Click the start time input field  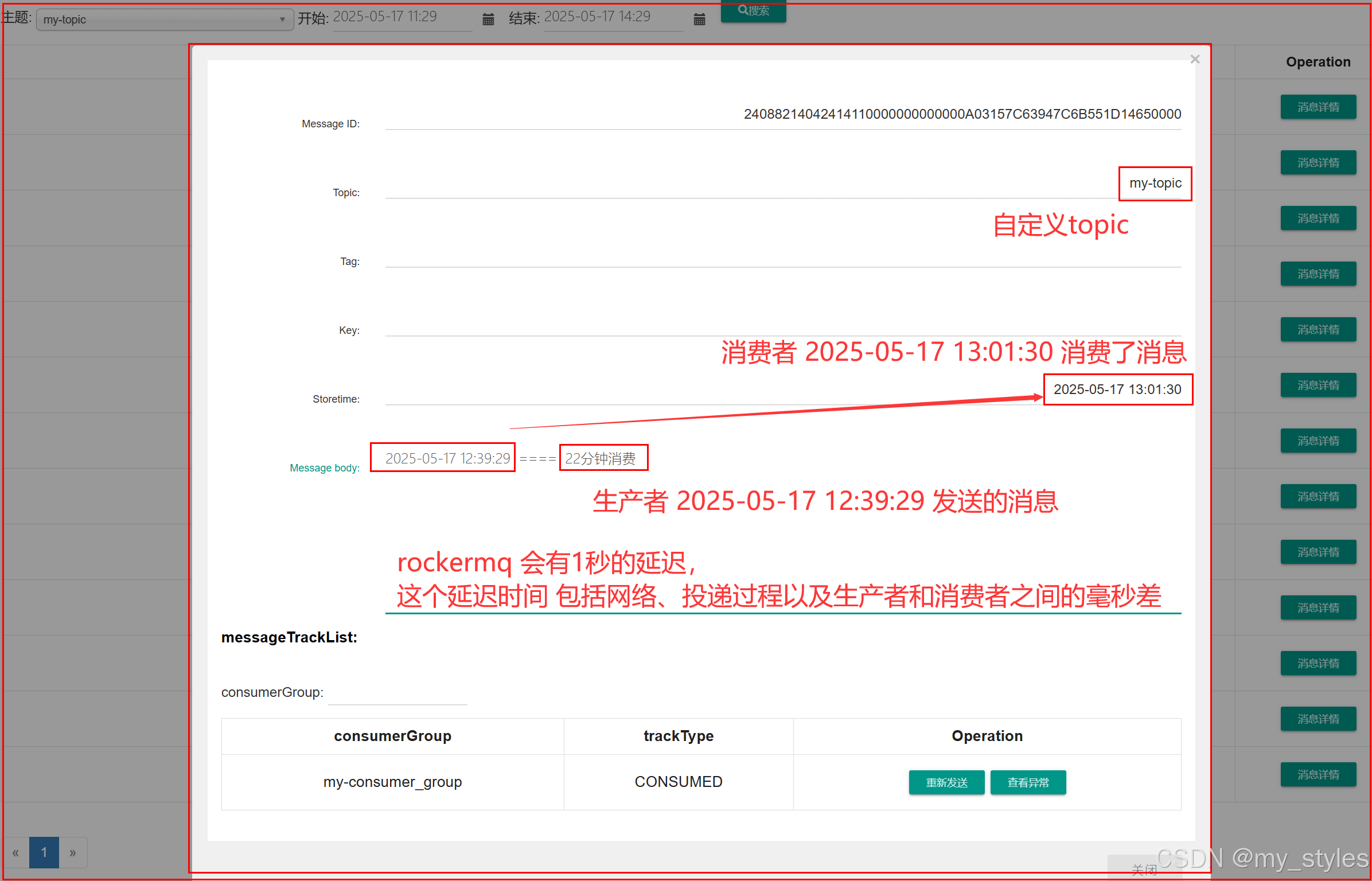(402, 17)
